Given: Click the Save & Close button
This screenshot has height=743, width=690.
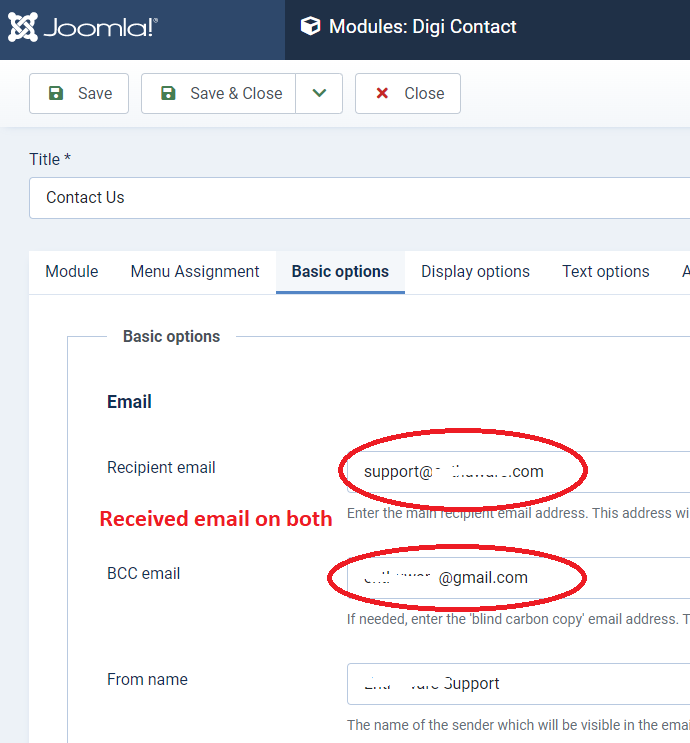Looking at the screenshot, I should point(218,93).
